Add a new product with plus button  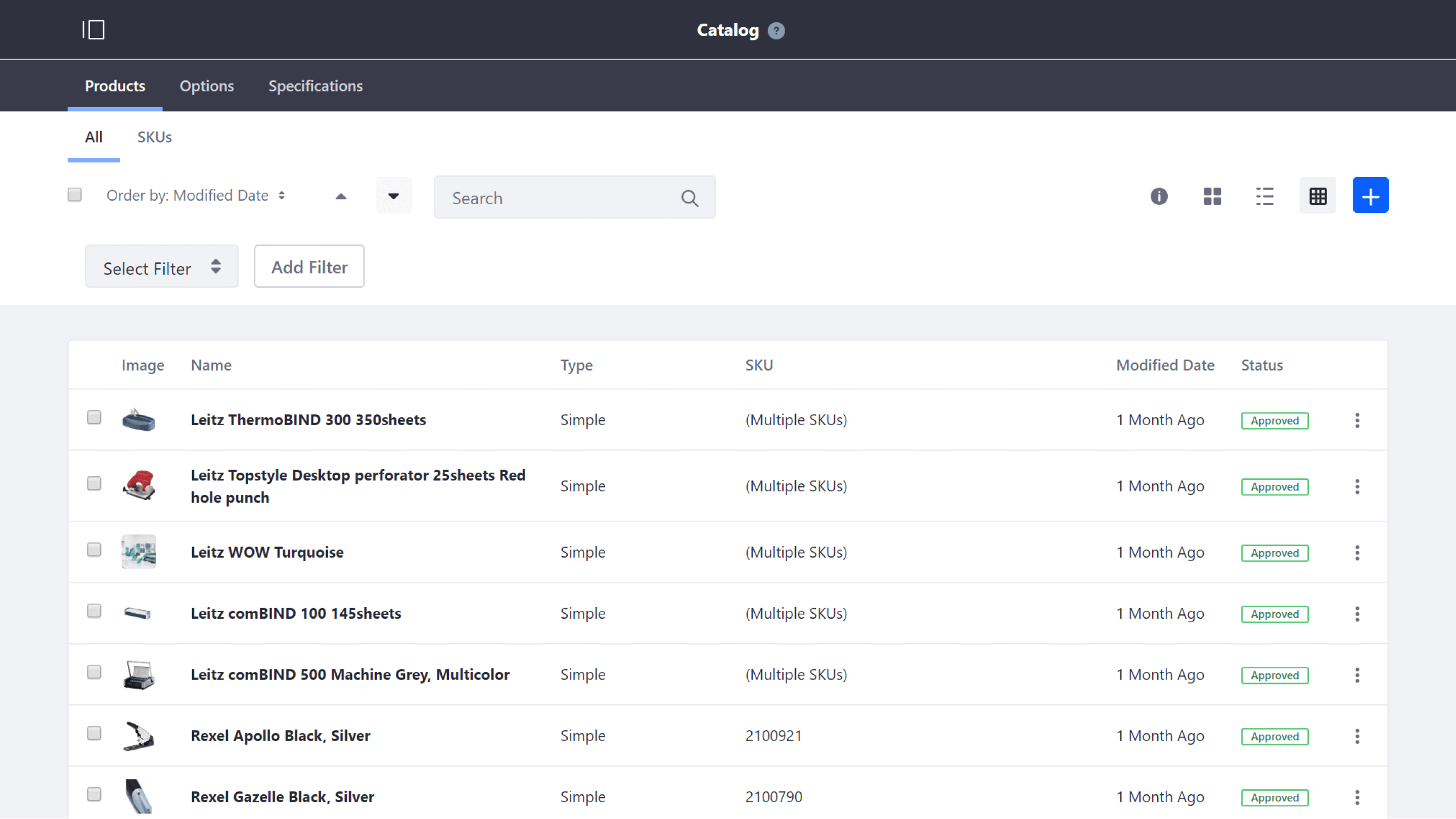[1370, 196]
